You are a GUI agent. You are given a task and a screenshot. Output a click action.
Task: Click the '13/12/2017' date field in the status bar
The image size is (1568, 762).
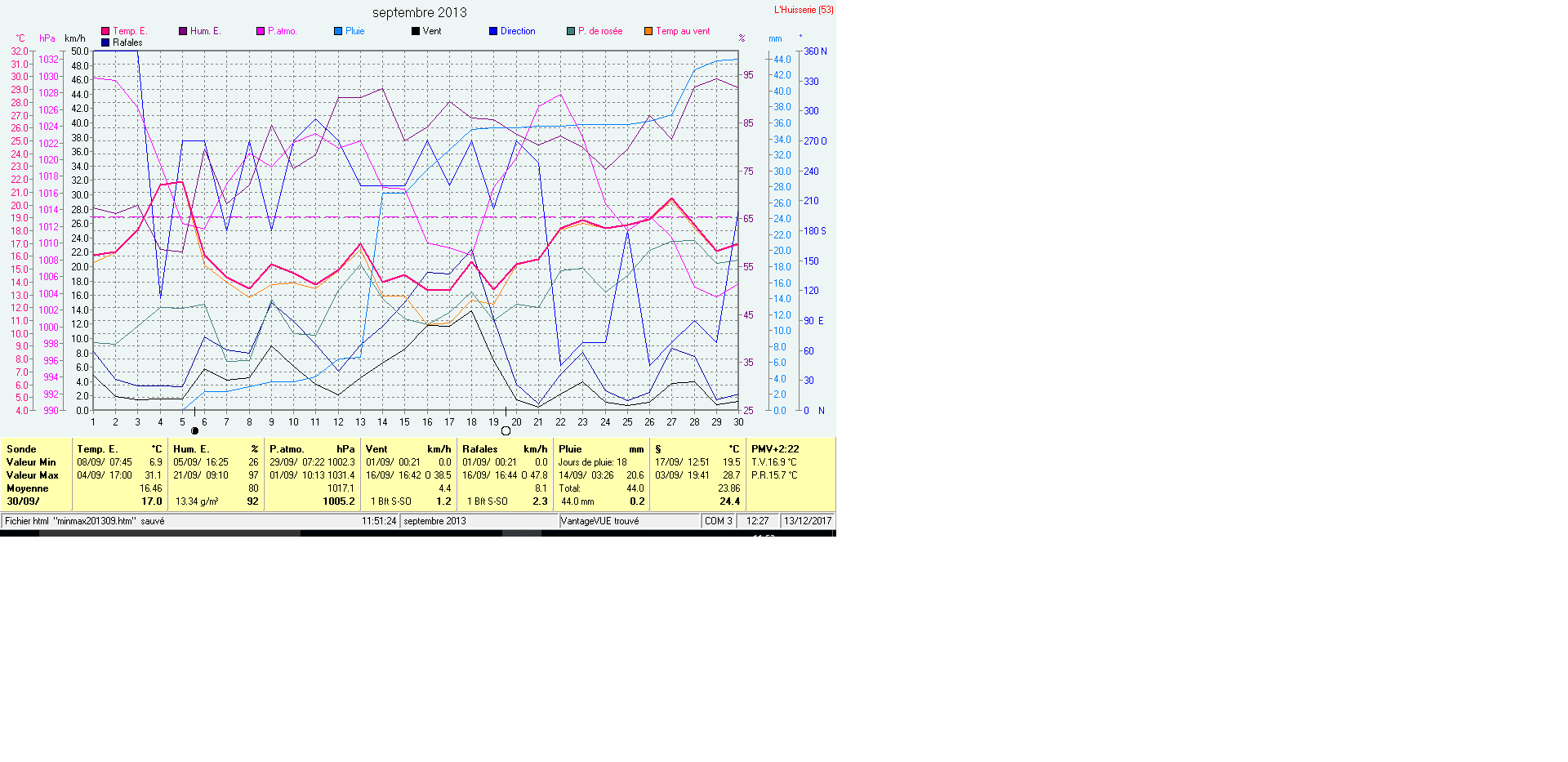[x=808, y=521]
